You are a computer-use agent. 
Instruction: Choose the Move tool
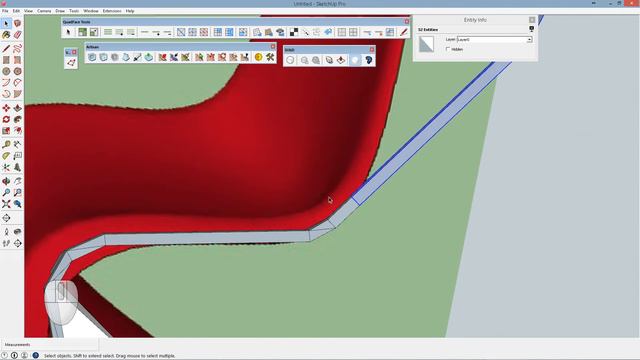pyautogui.click(x=6, y=108)
